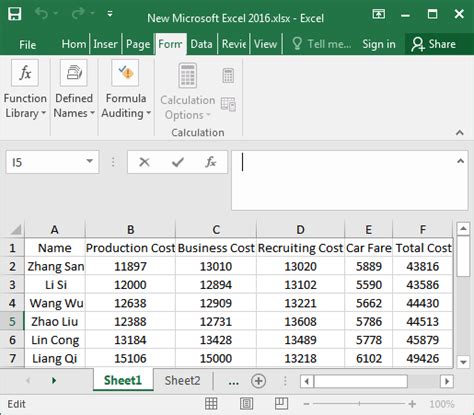Click the Redo arrow in the title bar

[x=78, y=14]
